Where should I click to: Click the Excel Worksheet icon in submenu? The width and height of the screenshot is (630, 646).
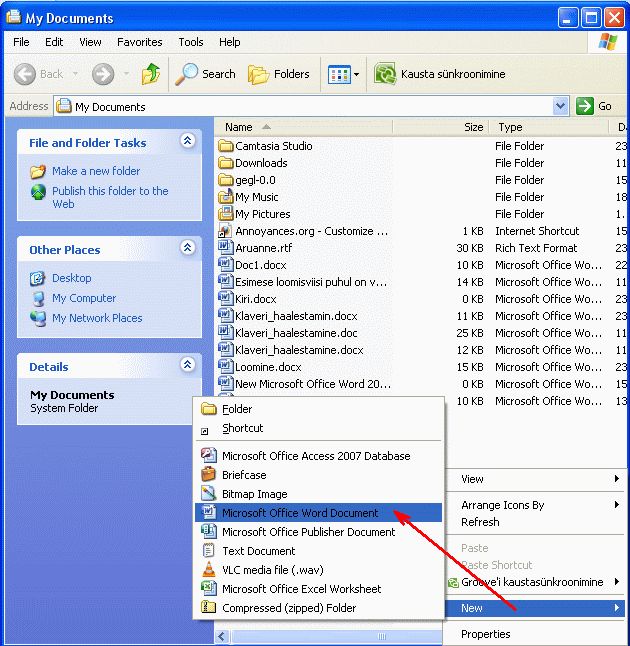(x=208, y=588)
